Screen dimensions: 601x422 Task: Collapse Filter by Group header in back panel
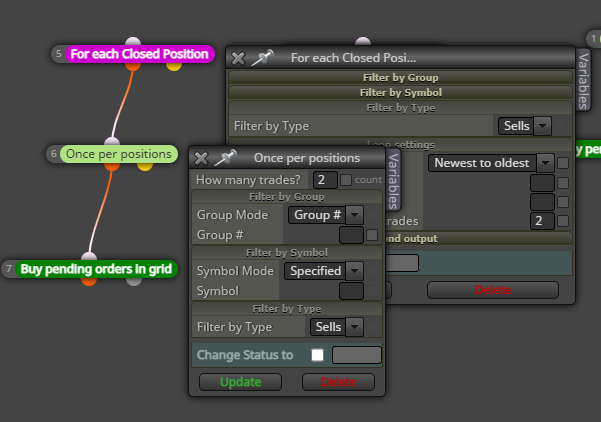(x=401, y=77)
